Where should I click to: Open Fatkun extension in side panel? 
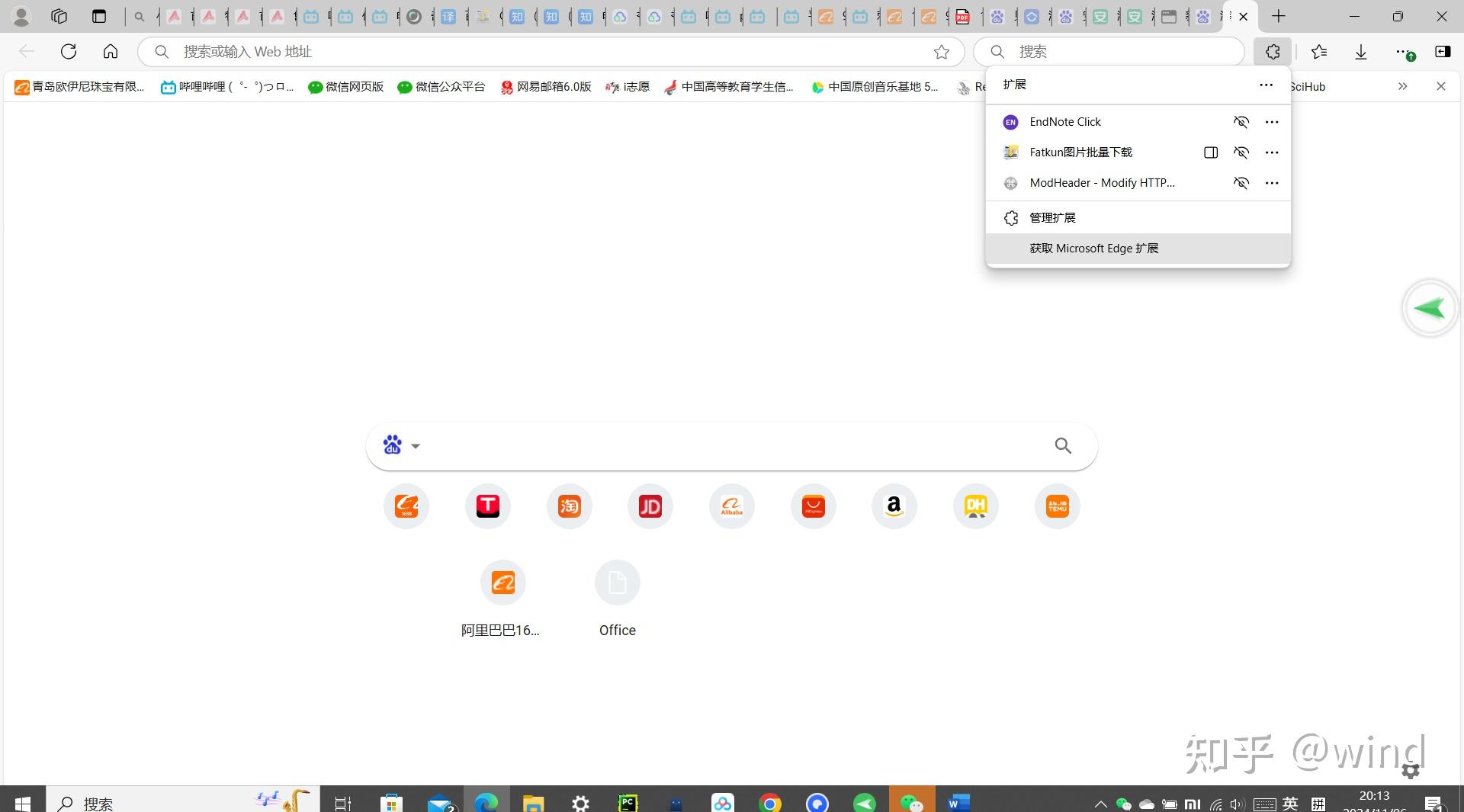pyautogui.click(x=1211, y=152)
